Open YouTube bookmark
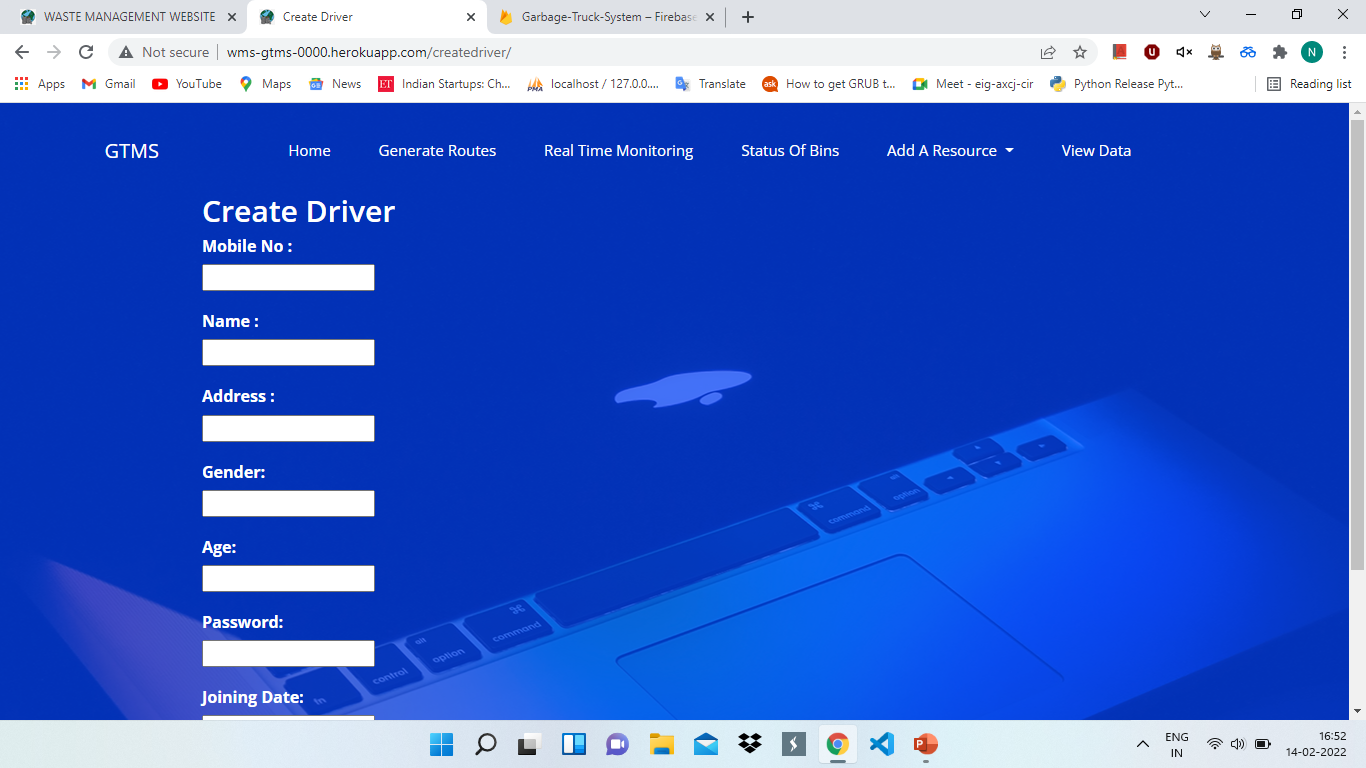This screenshot has height=768, width=1366. point(187,84)
